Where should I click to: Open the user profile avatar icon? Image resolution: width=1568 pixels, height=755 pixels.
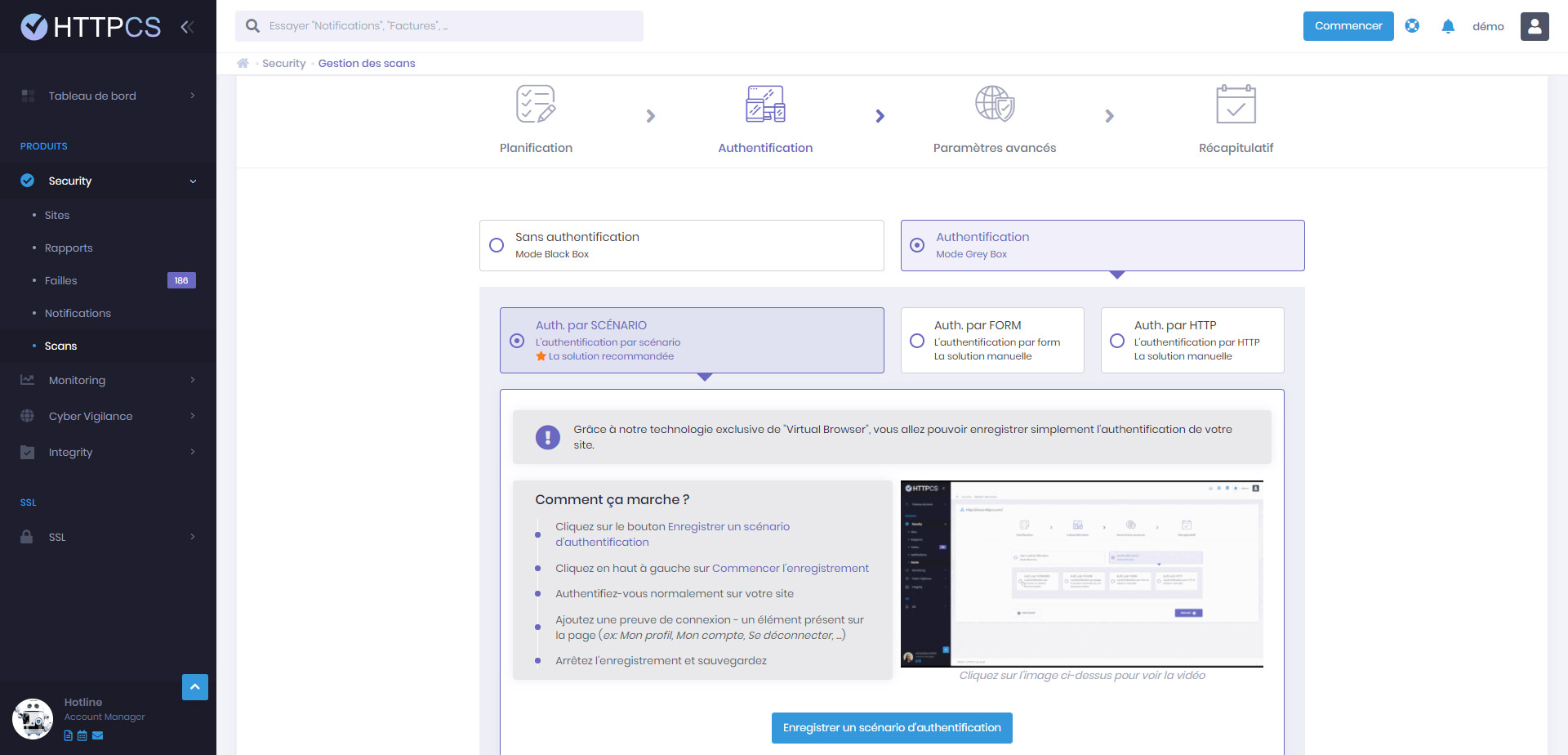click(x=1535, y=26)
